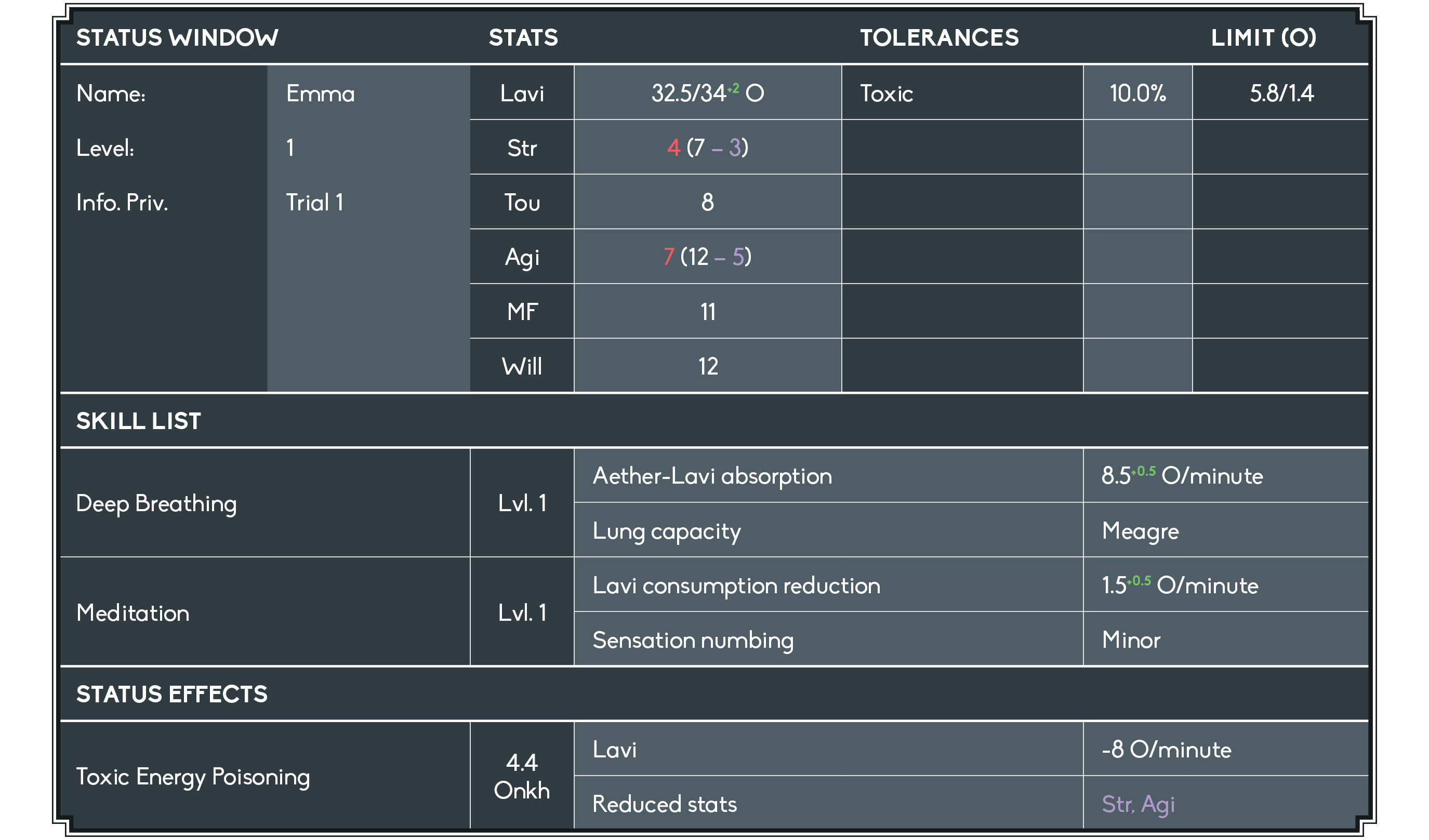Click the STATUS WINDOW header

pyautogui.click(x=177, y=38)
